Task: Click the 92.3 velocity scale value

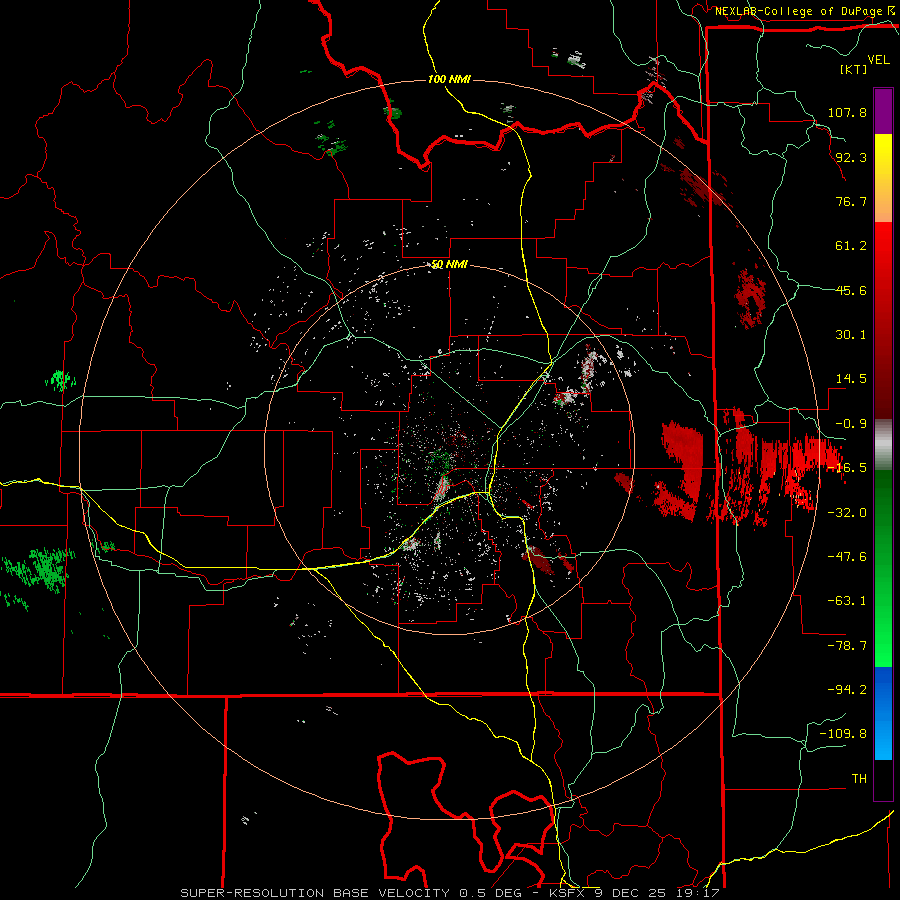Action: [x=851, y=157]
